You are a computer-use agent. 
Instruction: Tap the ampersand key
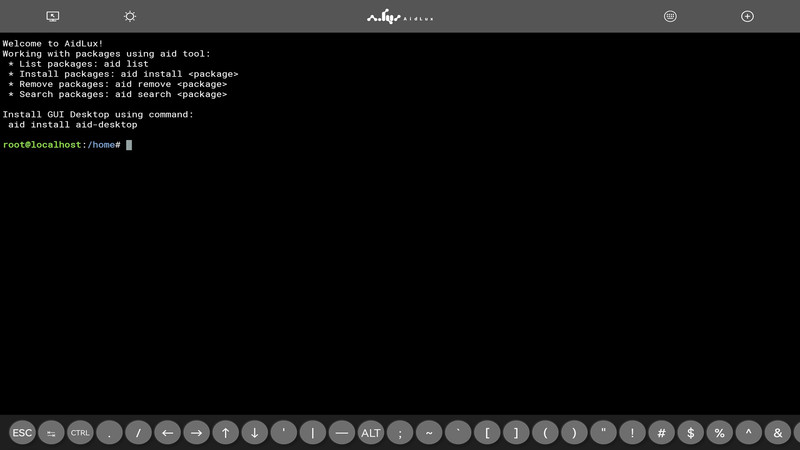[778, 433]
